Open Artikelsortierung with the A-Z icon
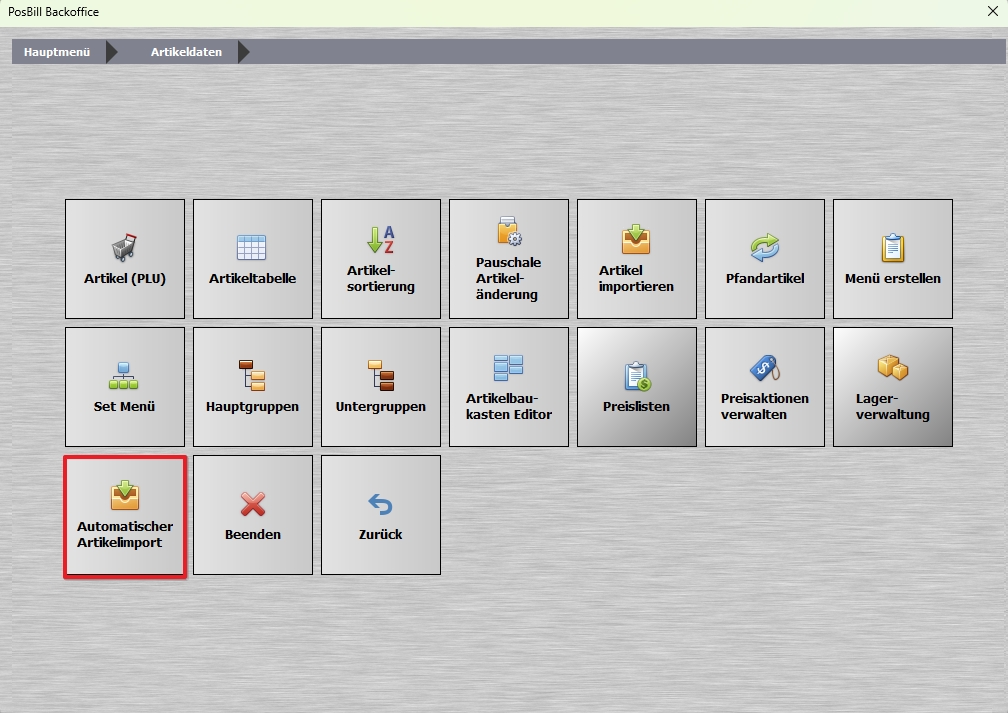1008x713 pixels. [381, 258]
